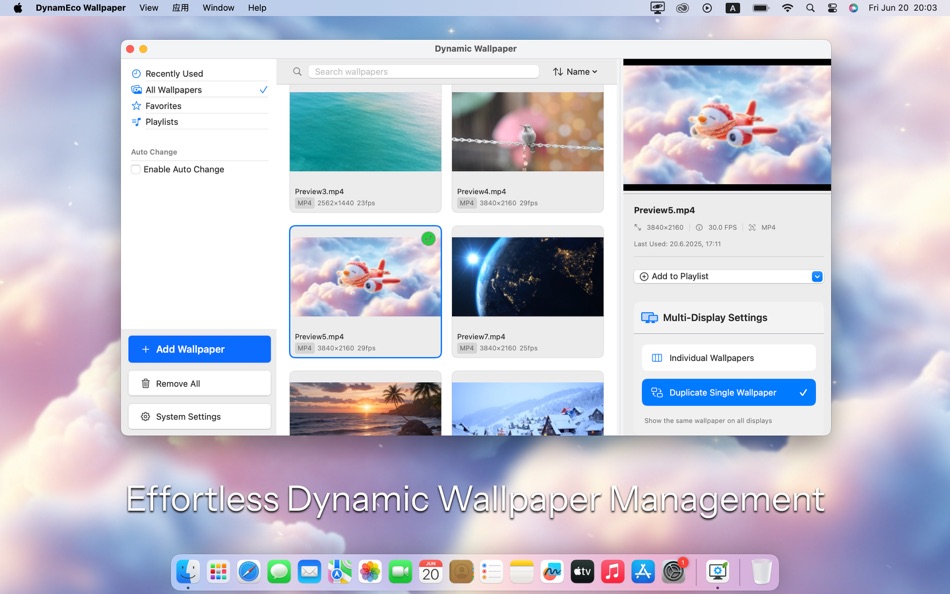Click the Creative Cloud menu bar icon
This screenshot has height=594, width=950.
[683, 8]
